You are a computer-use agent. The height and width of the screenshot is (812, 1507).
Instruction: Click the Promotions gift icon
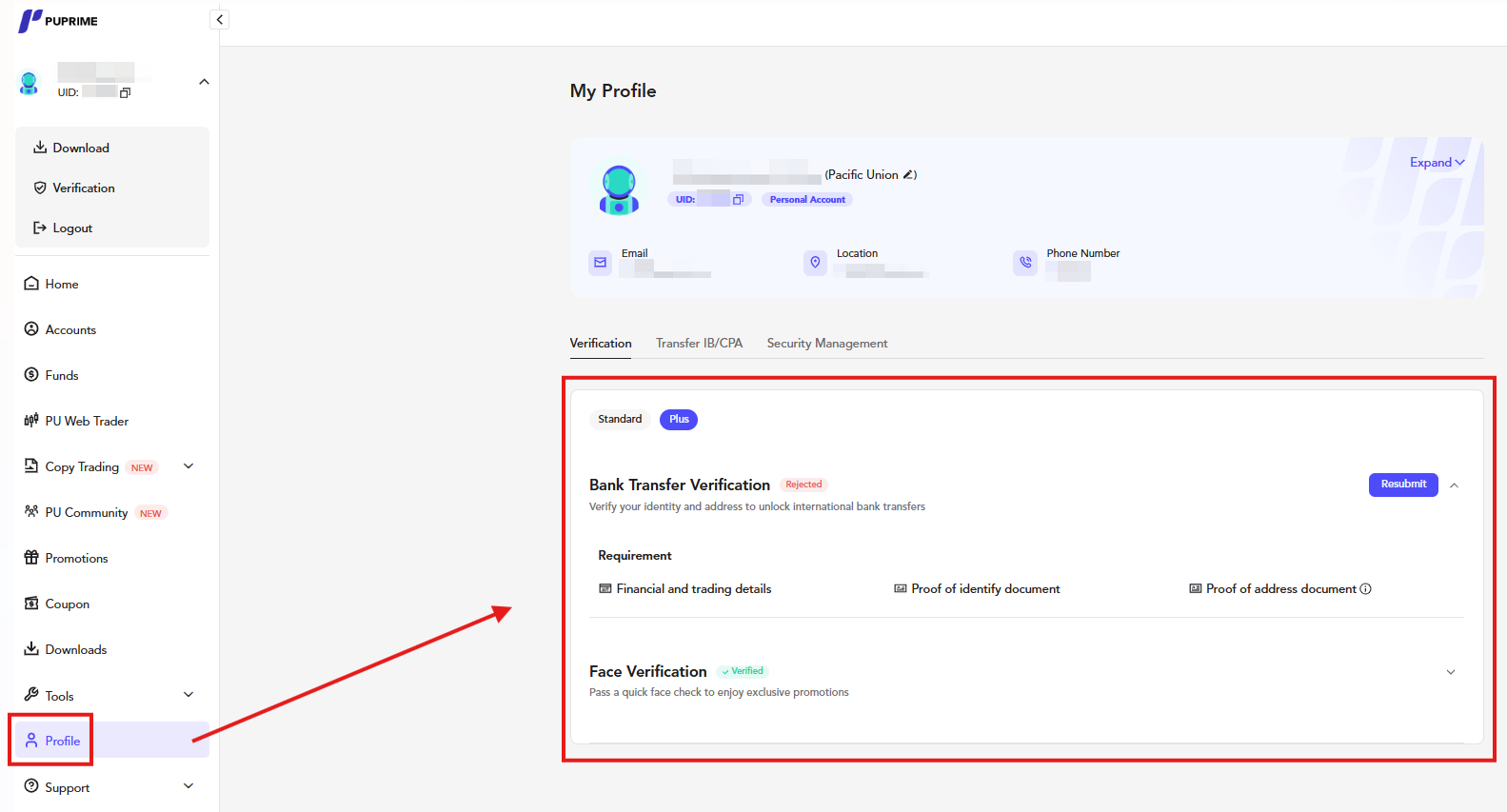[x=31, y=557]
